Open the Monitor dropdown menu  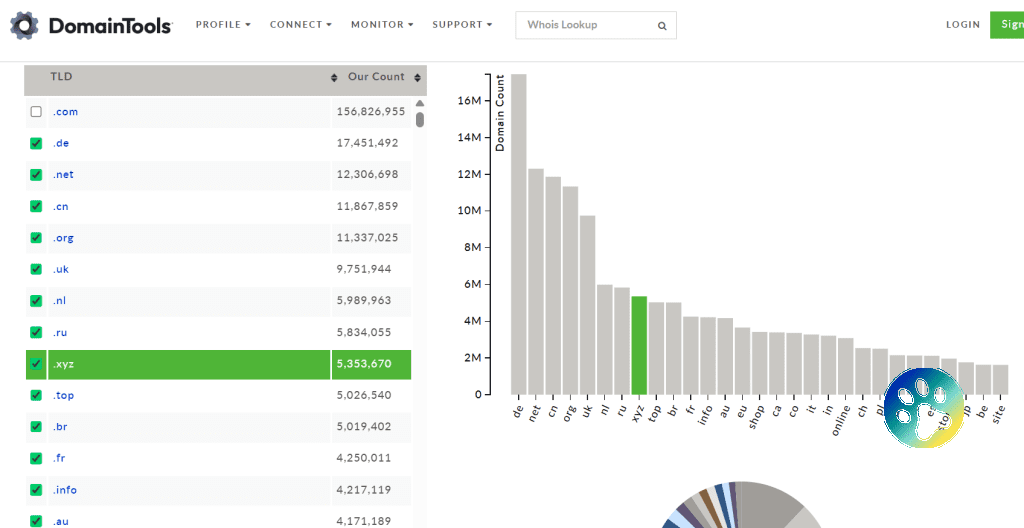[381, 25]
